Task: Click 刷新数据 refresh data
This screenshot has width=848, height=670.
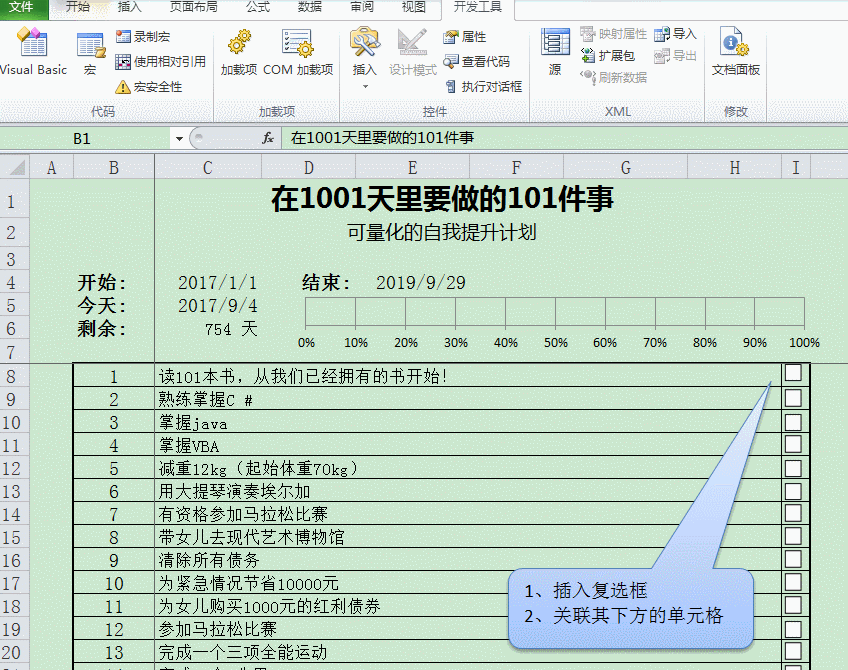Action: 613,77
